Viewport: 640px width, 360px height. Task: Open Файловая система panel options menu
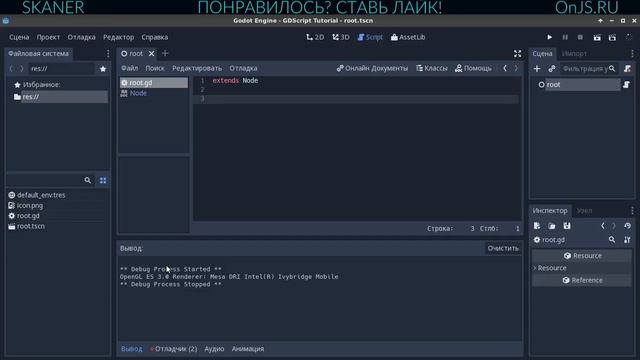point(108,53)
